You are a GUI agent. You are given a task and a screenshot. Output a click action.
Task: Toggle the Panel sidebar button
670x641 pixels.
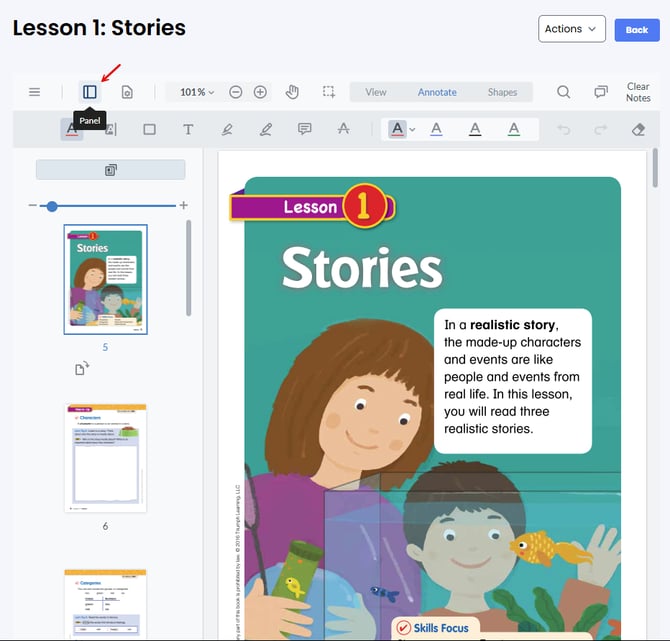tap(90, 92)
